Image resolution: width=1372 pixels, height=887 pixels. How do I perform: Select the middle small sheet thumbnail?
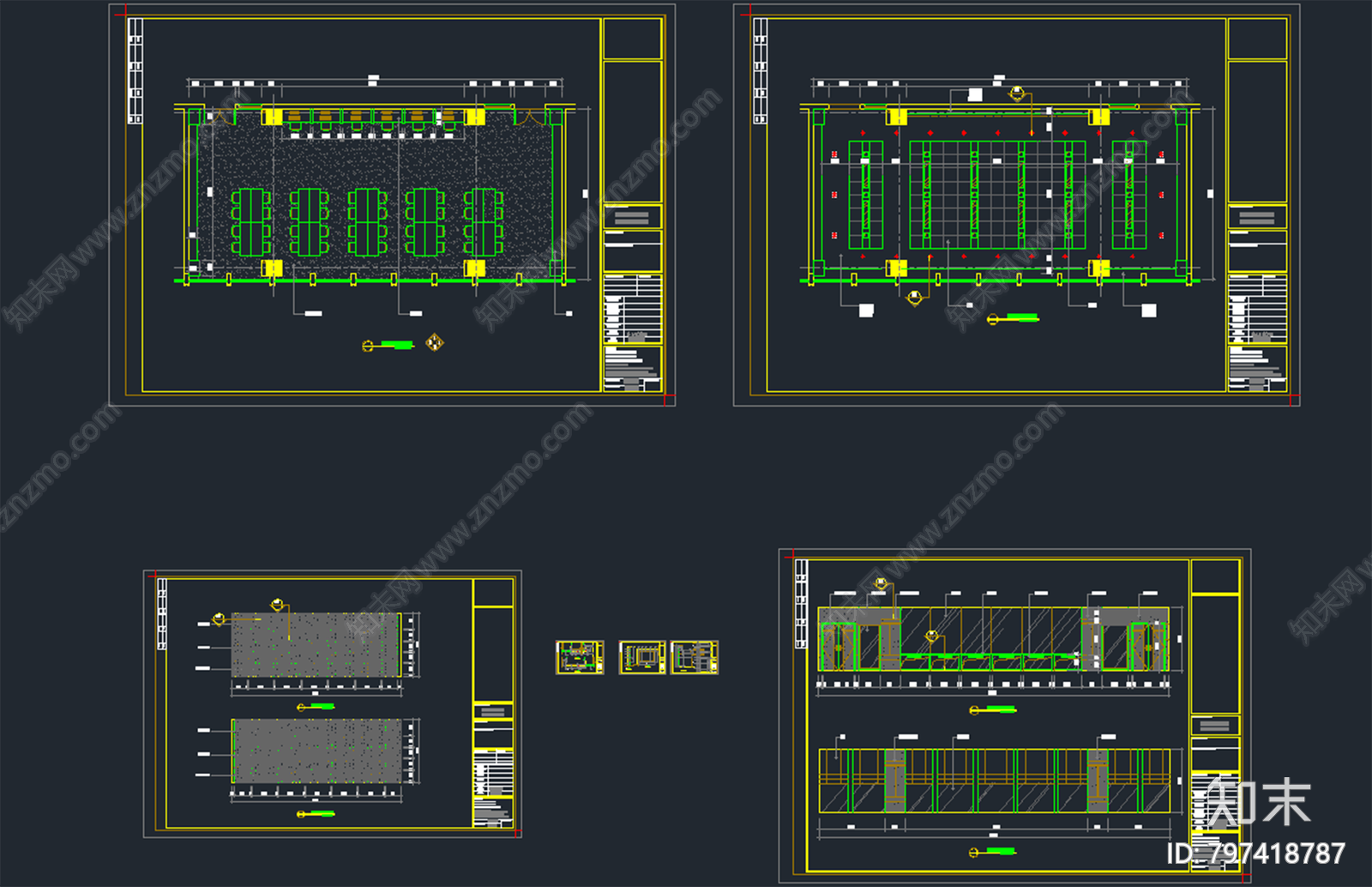642,657
